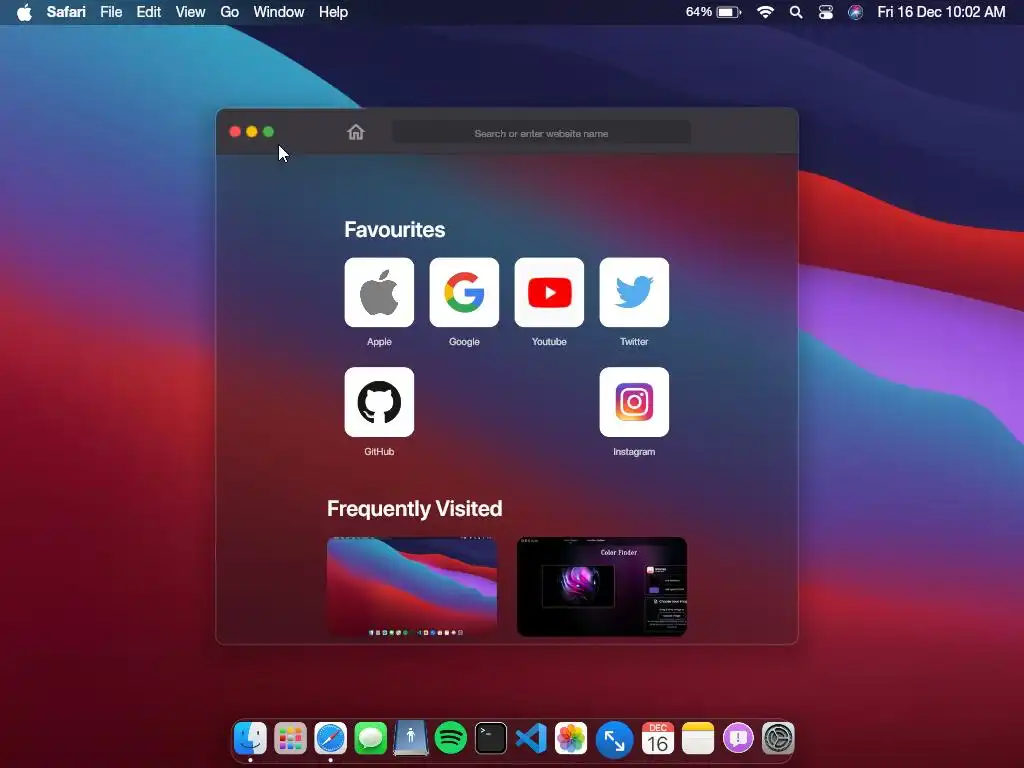Open the File menu

click(111, 12)
